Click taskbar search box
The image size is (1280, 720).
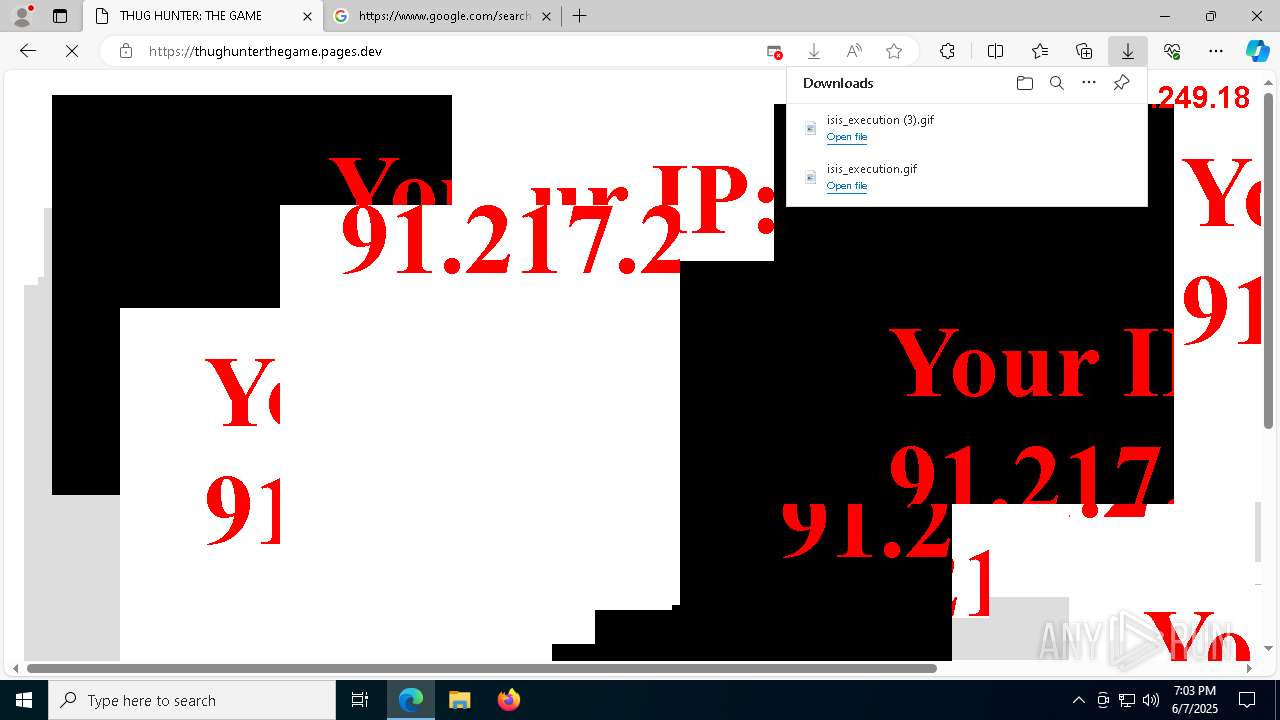click(192, 700)
